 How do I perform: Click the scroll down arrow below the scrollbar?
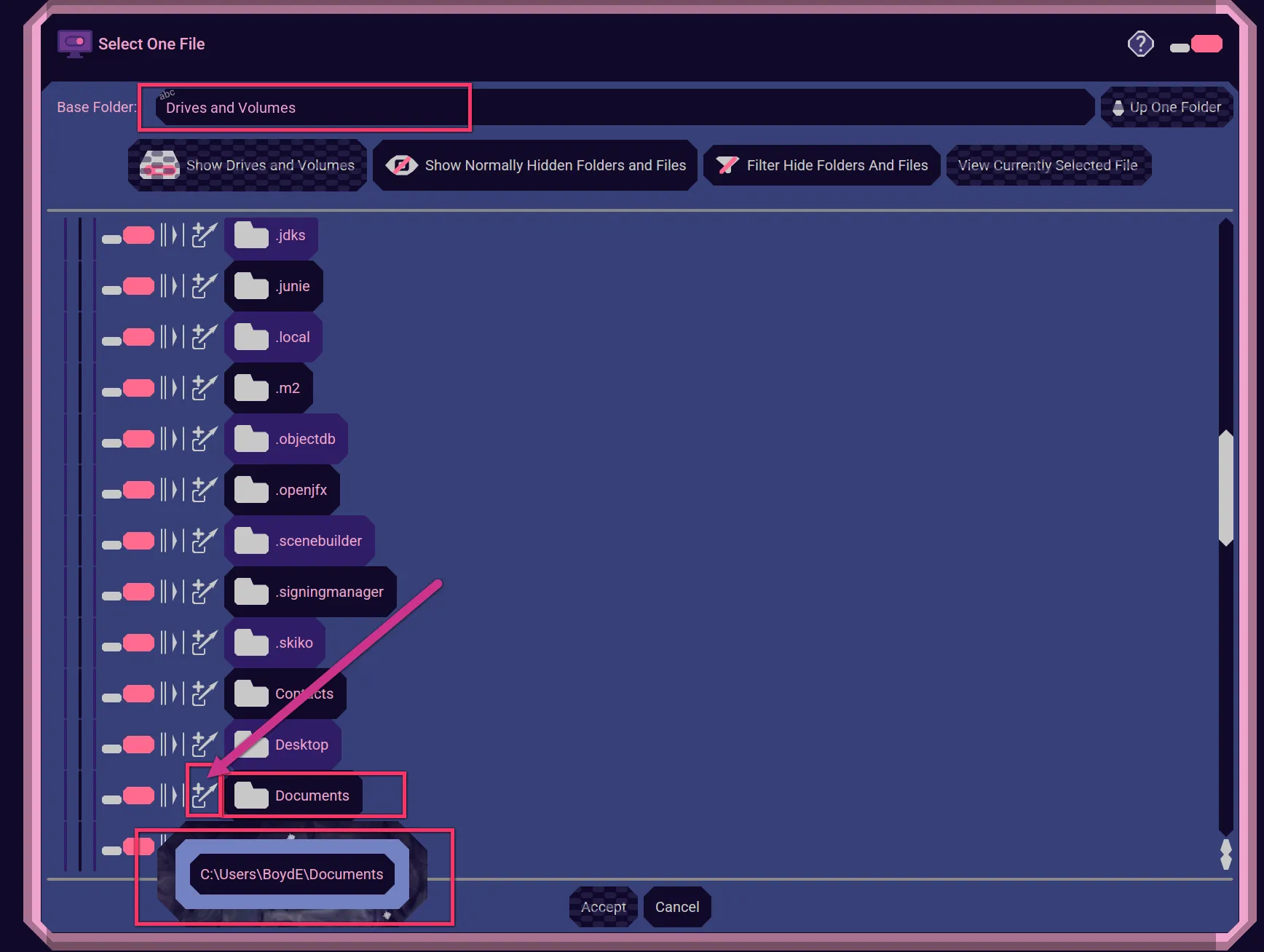[x=1226, y=862]
